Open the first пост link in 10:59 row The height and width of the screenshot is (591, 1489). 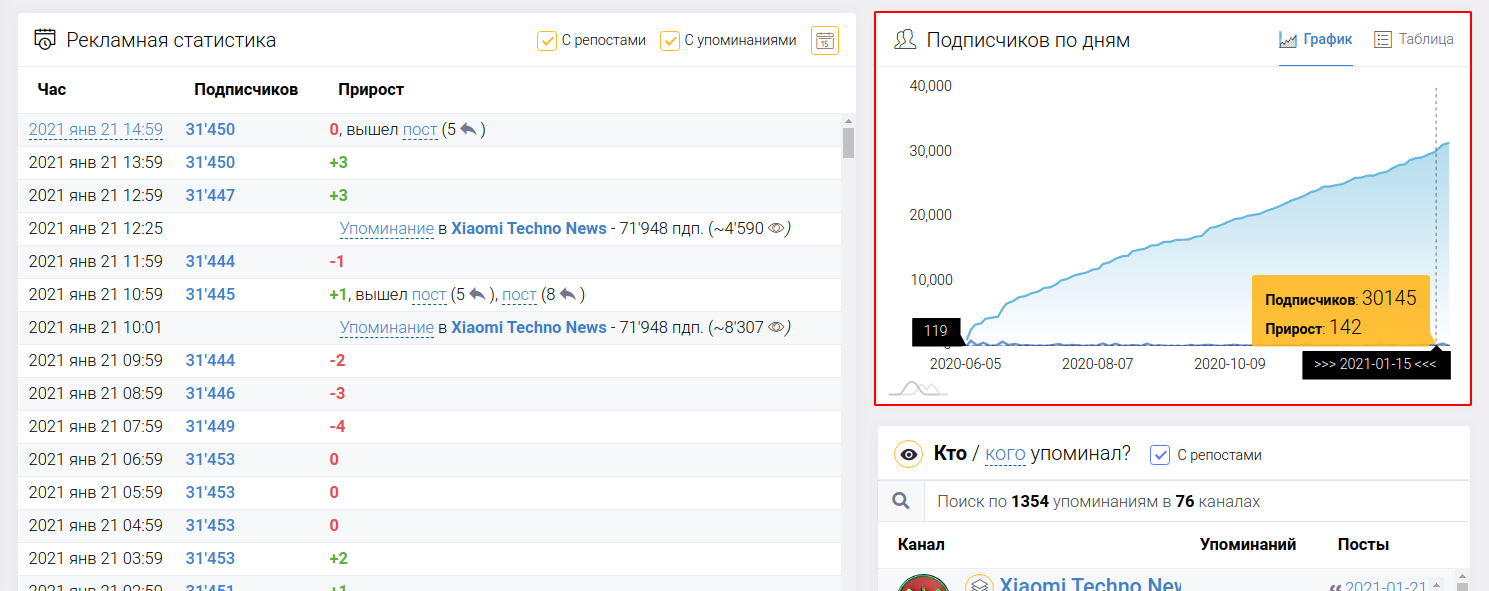[x=429, y=294]
